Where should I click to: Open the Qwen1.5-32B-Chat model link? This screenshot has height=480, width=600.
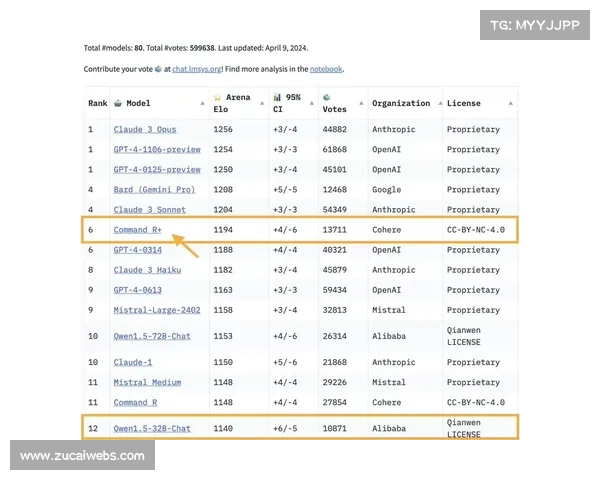pos(152,428)
